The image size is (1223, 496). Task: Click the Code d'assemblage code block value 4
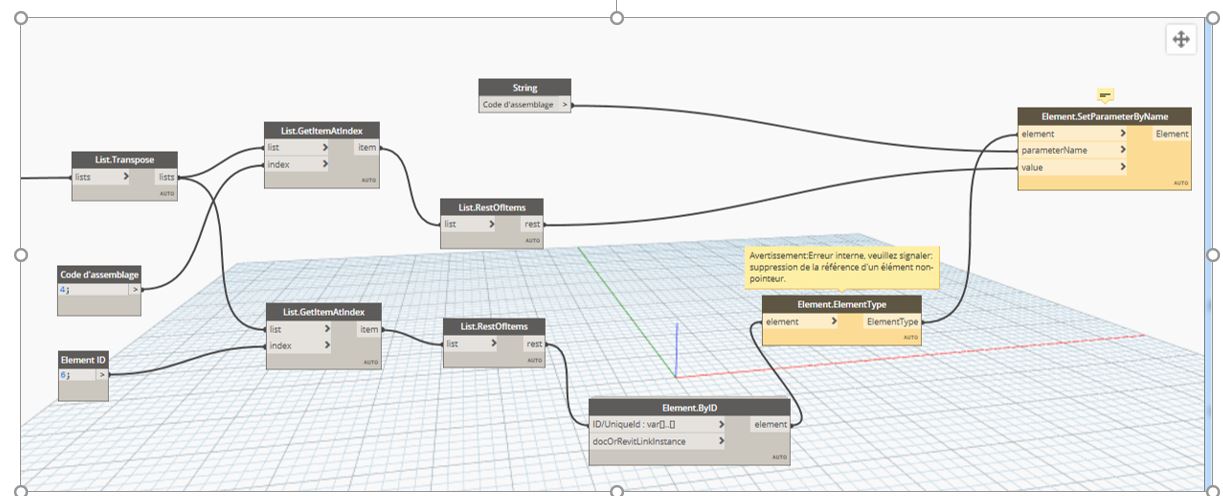tap(63, 290)
